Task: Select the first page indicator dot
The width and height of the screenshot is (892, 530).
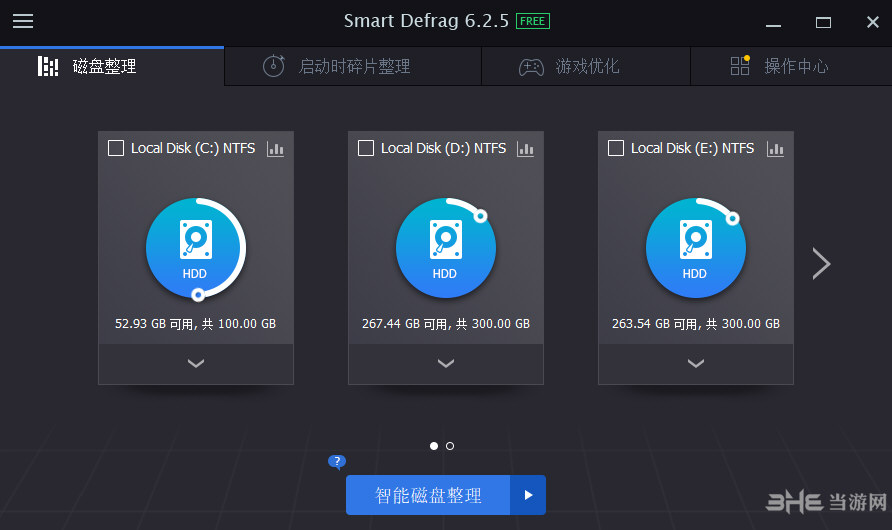Action: (x=434, y=446)
